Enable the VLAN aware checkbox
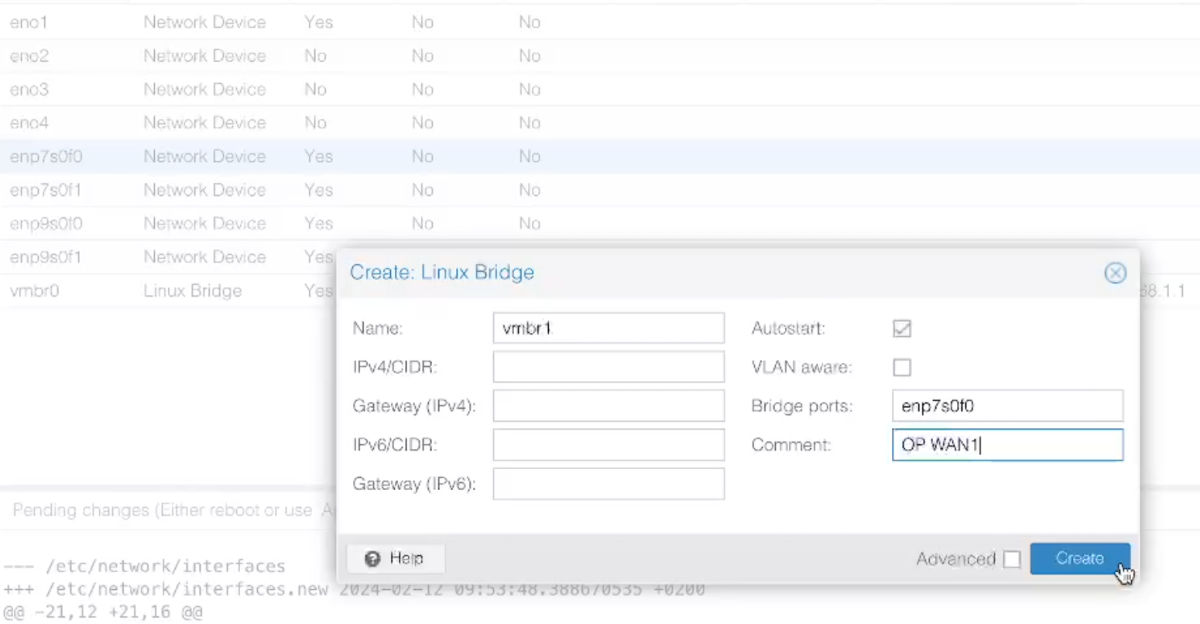This screenshot has width=1200, height=624. pos(901,367)
